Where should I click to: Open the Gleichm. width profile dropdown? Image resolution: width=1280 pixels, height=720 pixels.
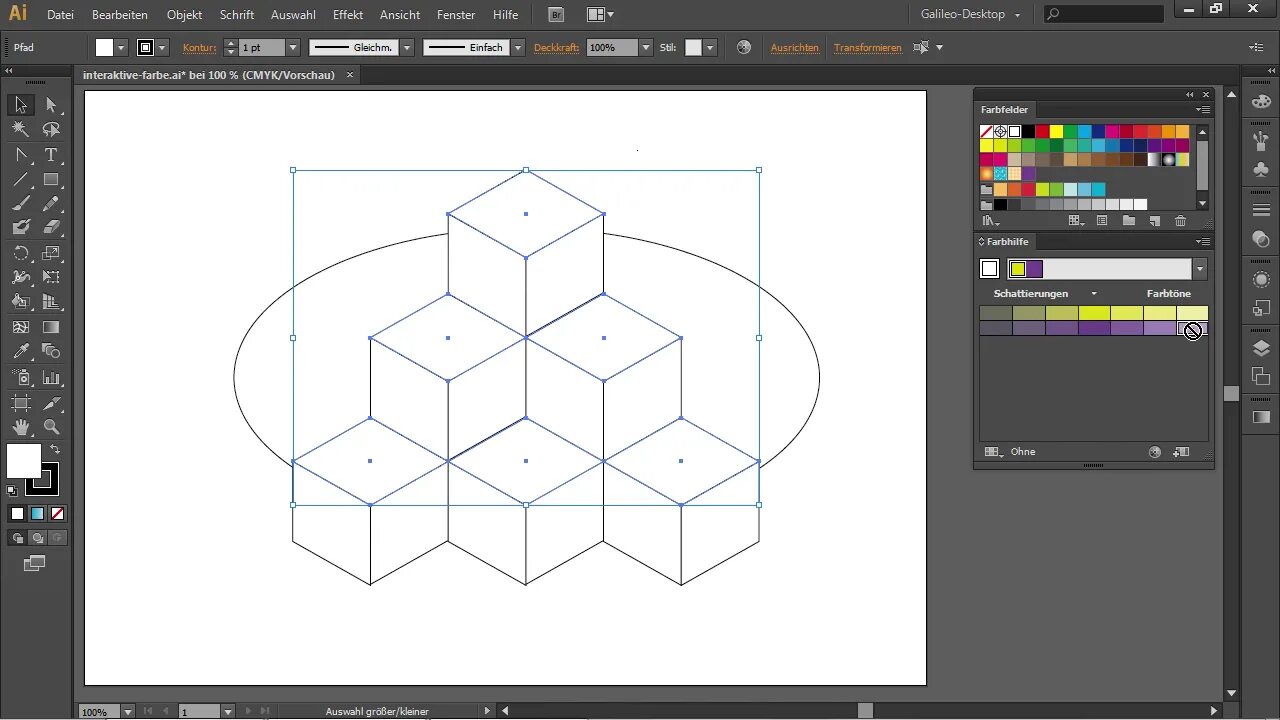click(x=407, y=47)
